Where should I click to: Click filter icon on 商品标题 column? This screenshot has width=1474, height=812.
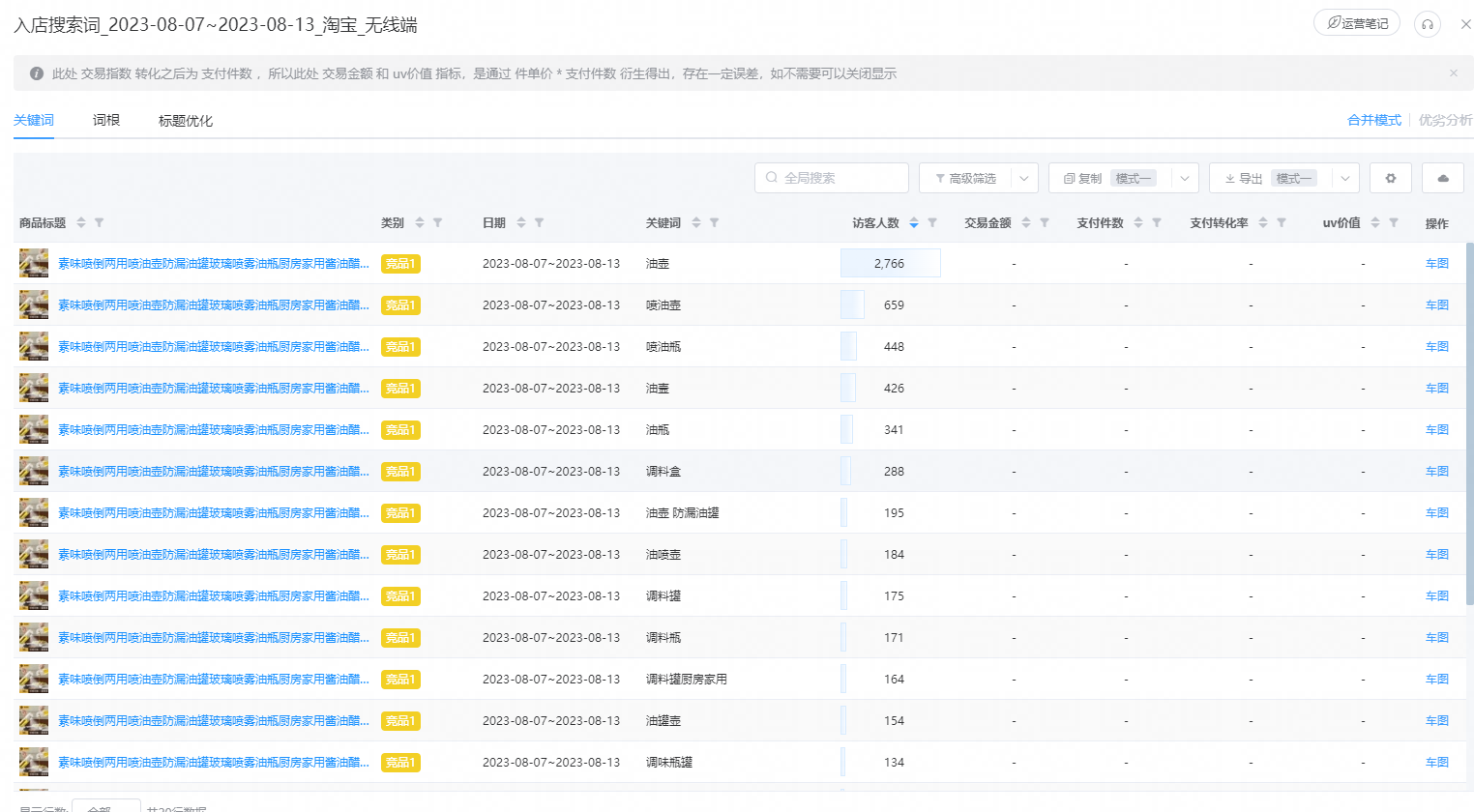pos(99,222)
